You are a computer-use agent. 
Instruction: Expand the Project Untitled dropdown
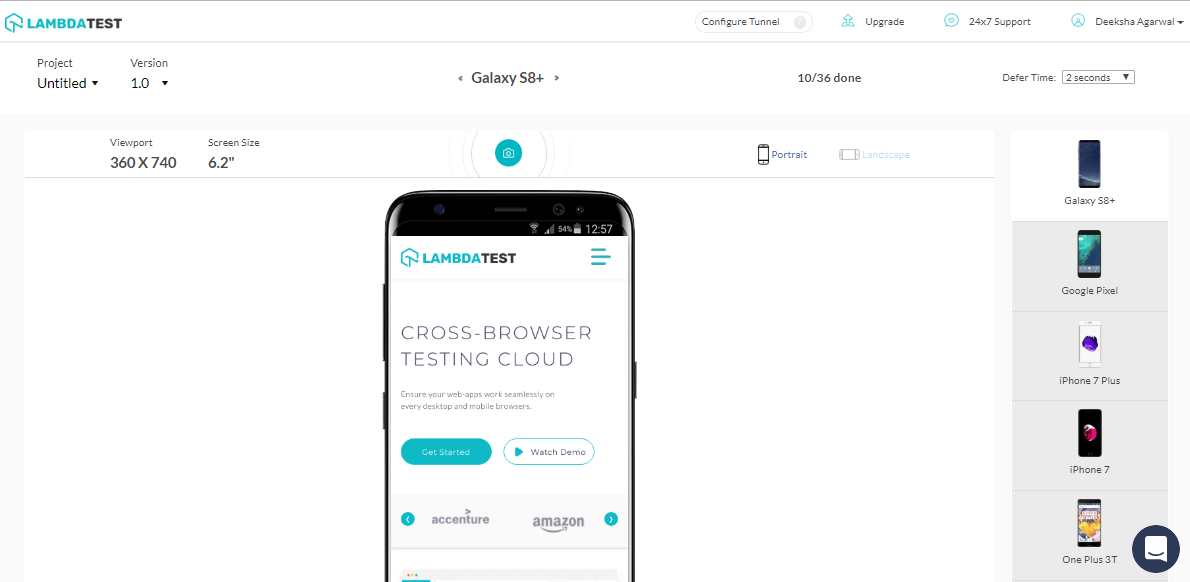point(67,83)
